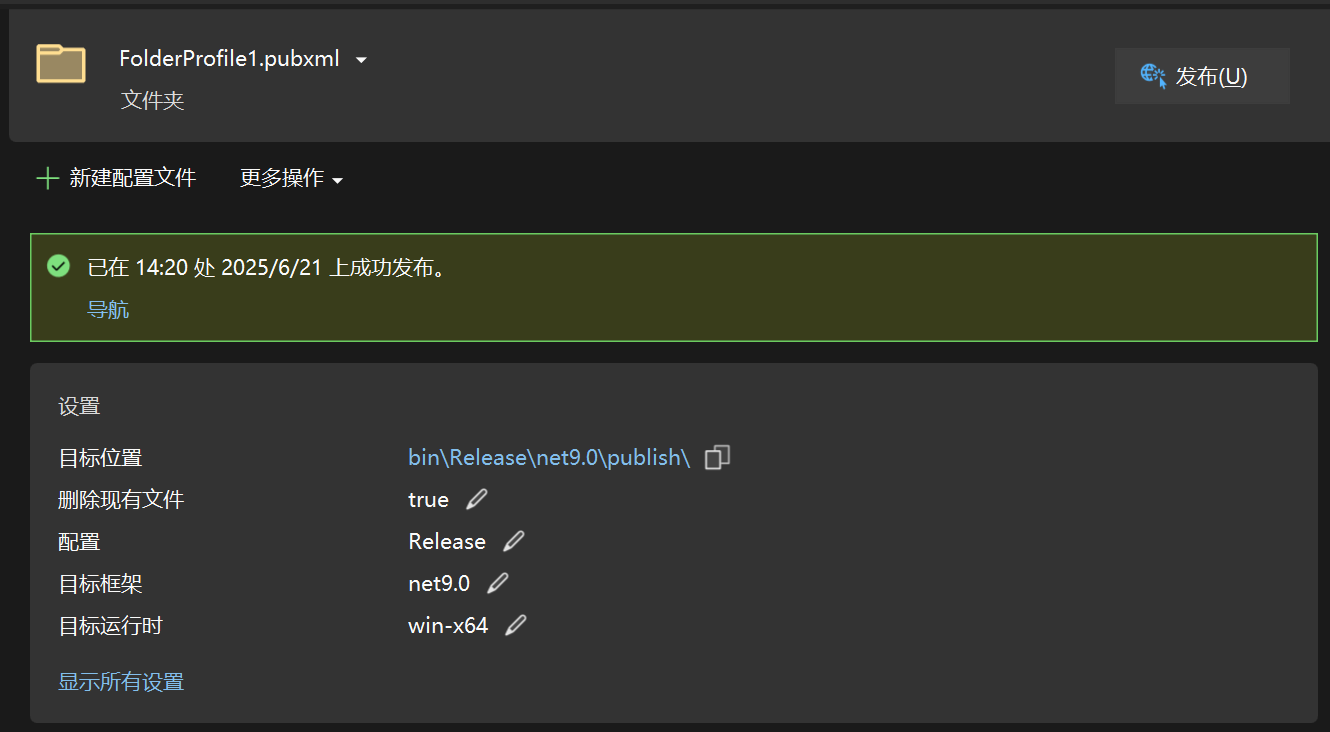Edit the net9.0 target framework
This screenshot has width=1330, height=732.
click(497, 583)
